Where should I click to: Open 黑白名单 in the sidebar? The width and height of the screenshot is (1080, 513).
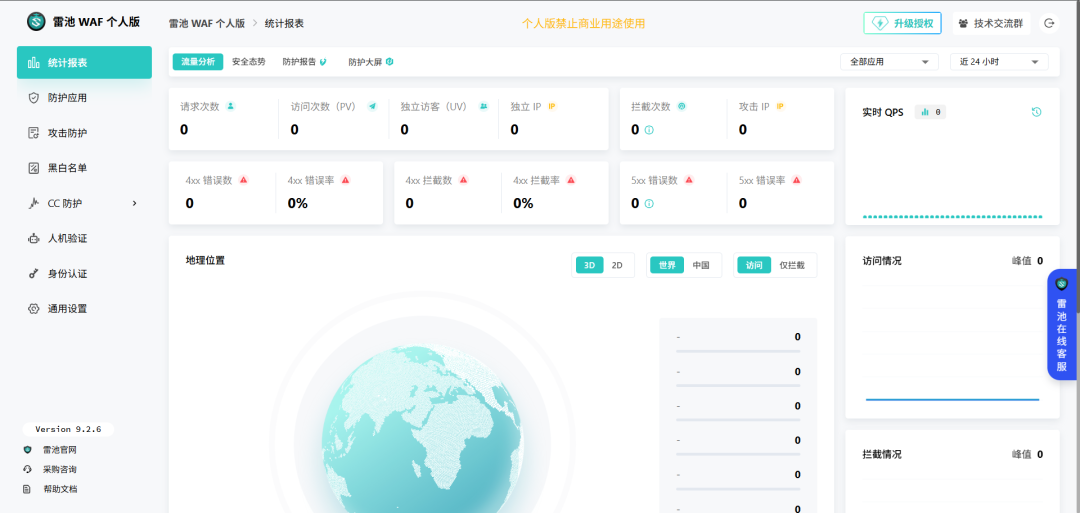(84, 168)
